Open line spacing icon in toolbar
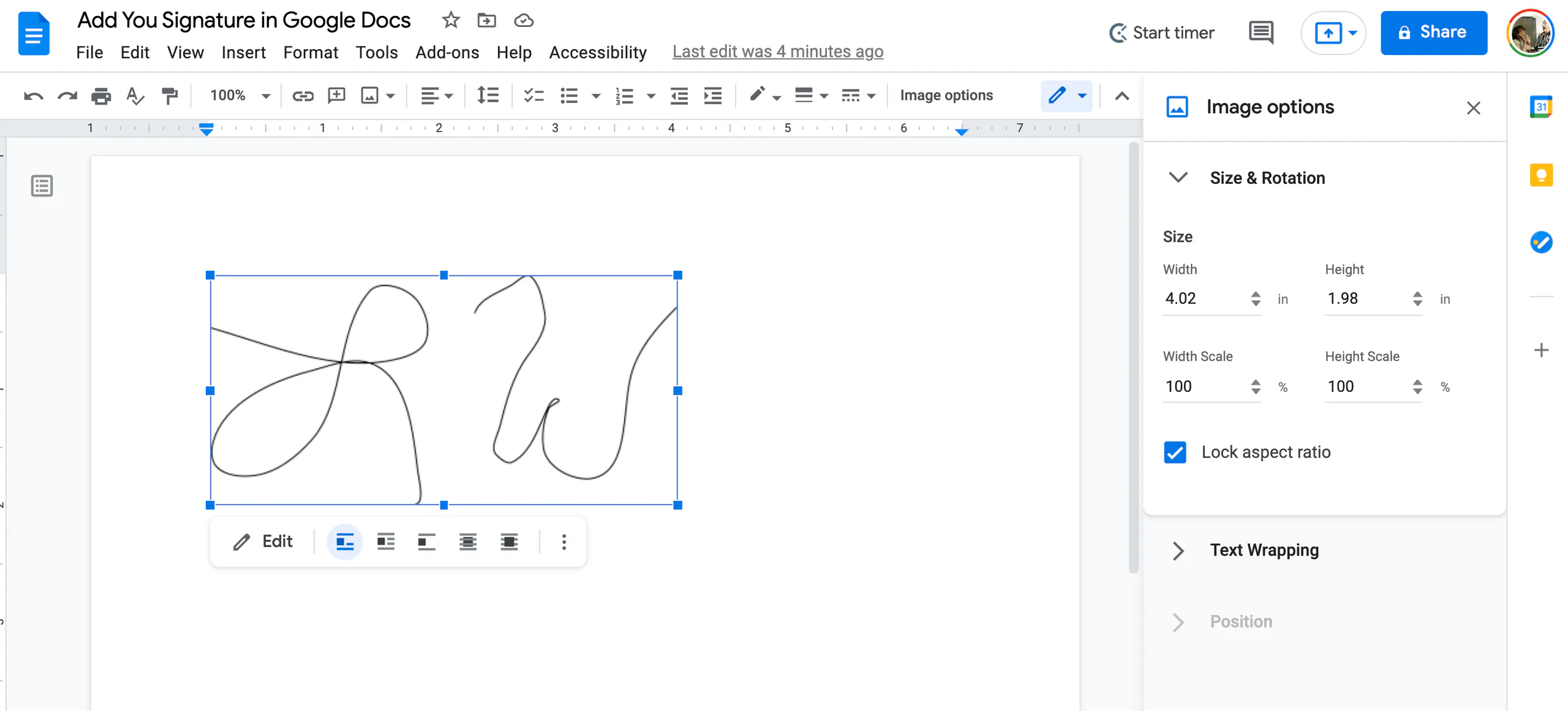The width and height of the screenshot is (1568, 711). tap(488, 96)
